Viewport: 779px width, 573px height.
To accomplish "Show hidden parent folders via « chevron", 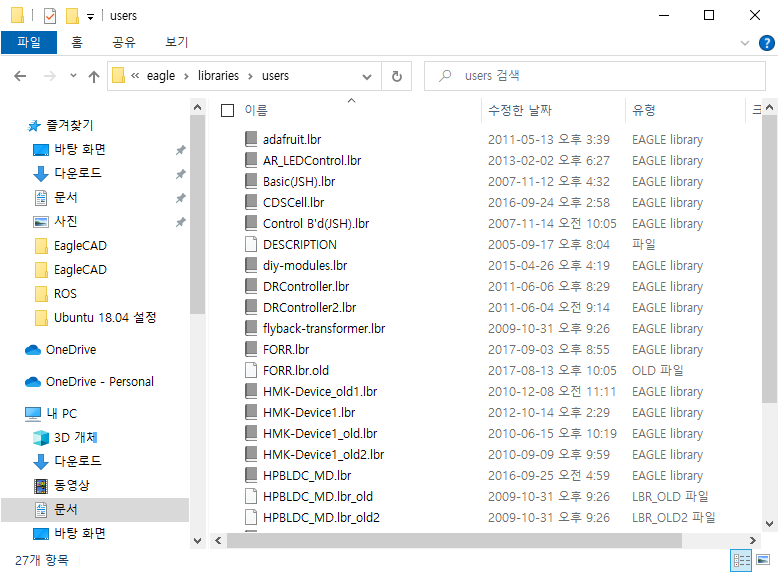I will pos(135,76).
